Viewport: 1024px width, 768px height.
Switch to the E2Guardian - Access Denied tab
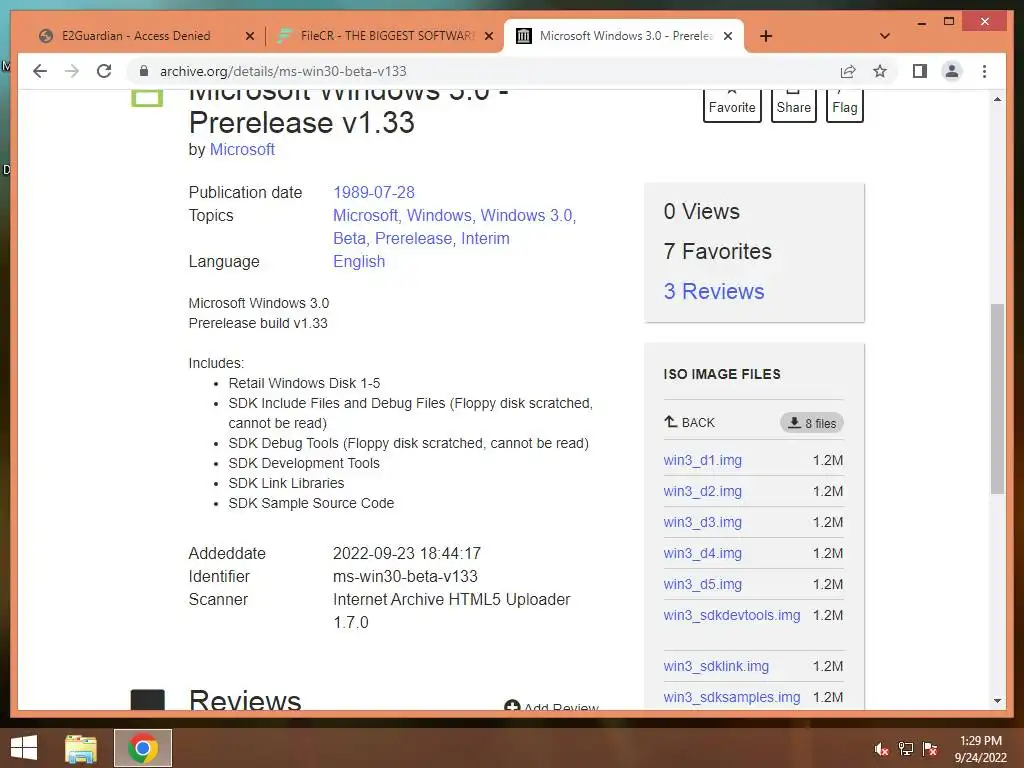click(x=136, y=36)
